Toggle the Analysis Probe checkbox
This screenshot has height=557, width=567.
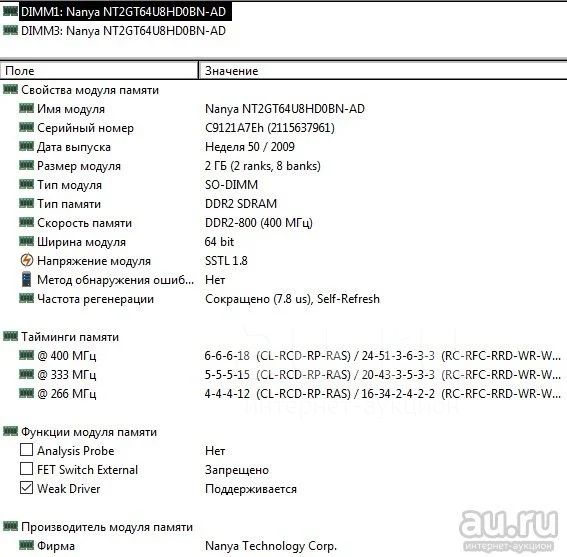click(26, 450)
